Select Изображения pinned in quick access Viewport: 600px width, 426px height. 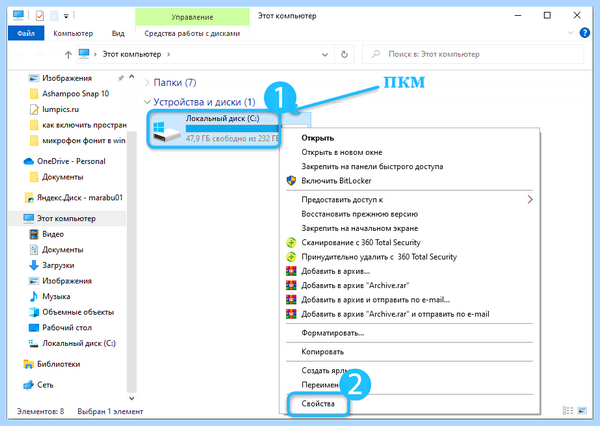pos(67,78)
